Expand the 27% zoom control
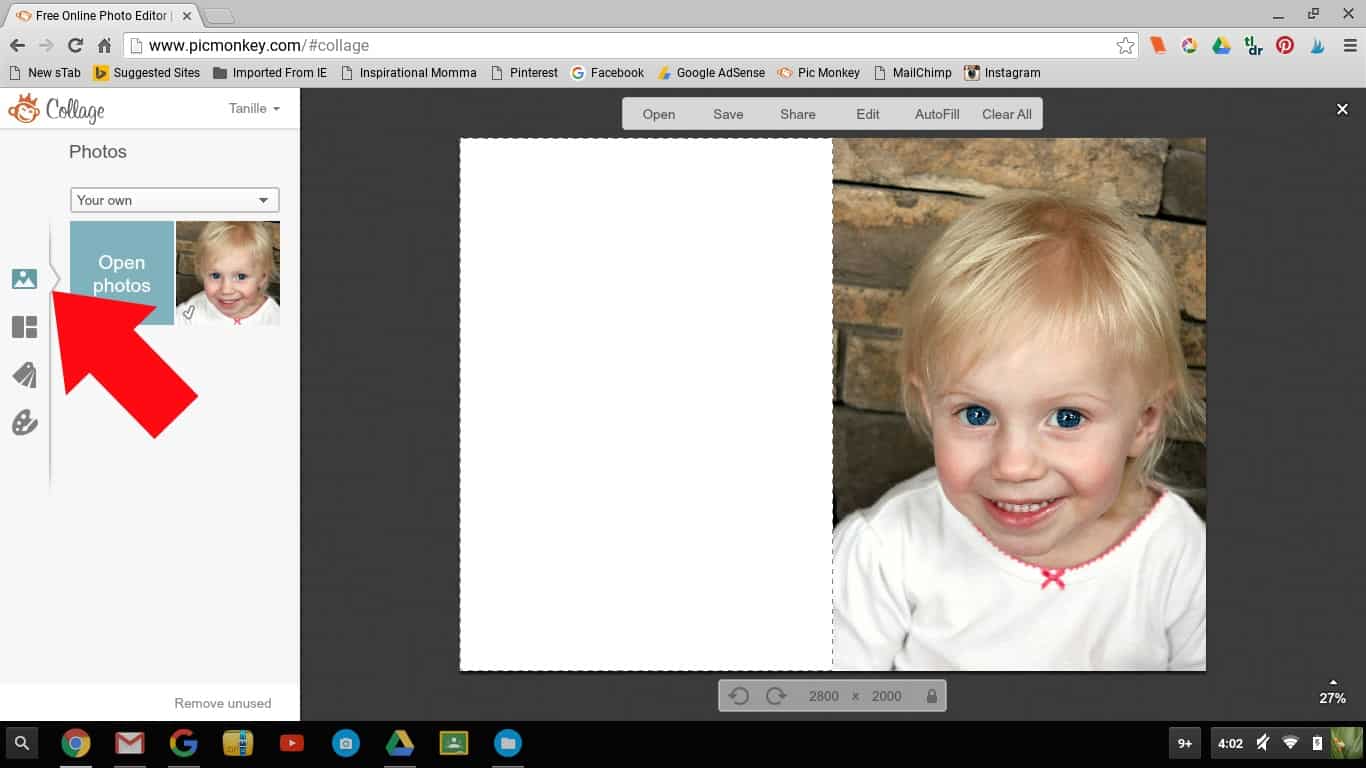Image resolution: width=1366 pixels, height=768 pixels. tap(1332, 692)
